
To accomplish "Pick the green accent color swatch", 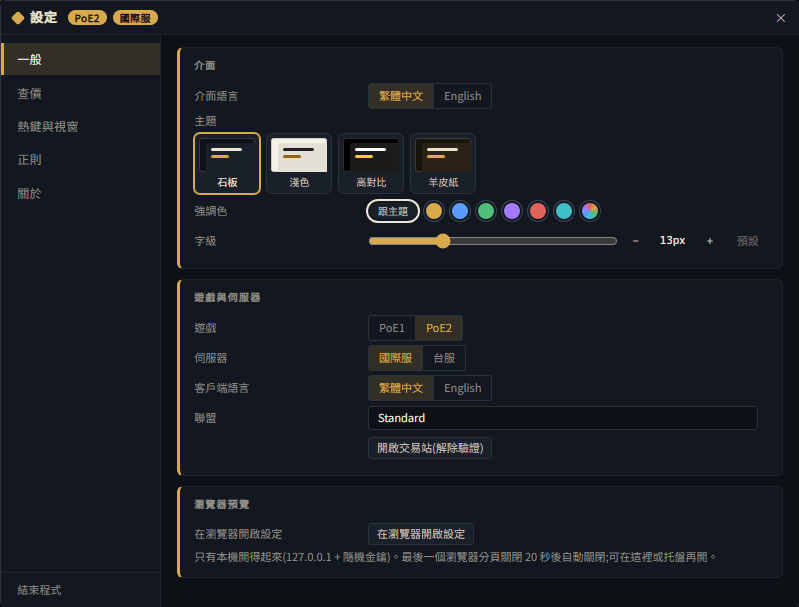I will (x=486, y=211).
